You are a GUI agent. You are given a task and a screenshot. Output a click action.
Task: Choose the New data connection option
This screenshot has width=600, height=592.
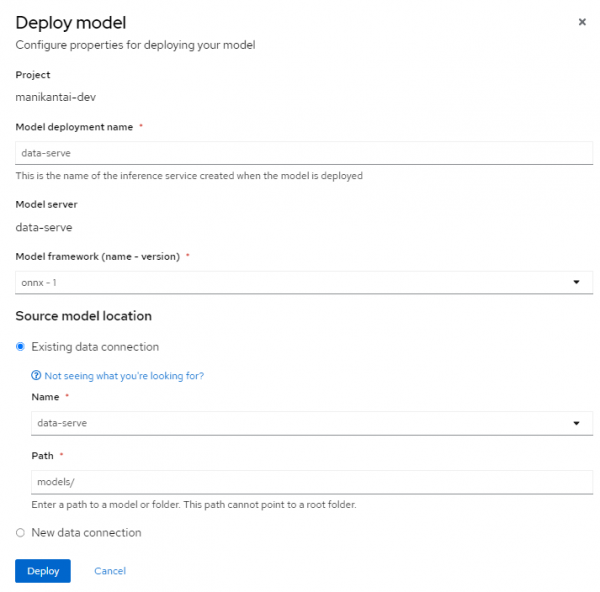coord(21,533)
